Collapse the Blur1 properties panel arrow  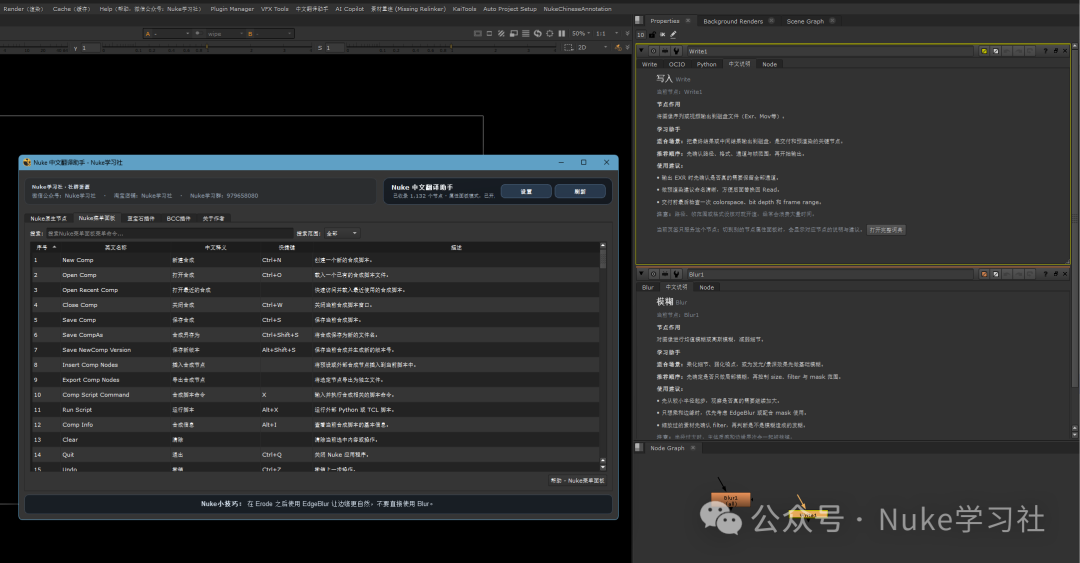(x=641, y=274)
